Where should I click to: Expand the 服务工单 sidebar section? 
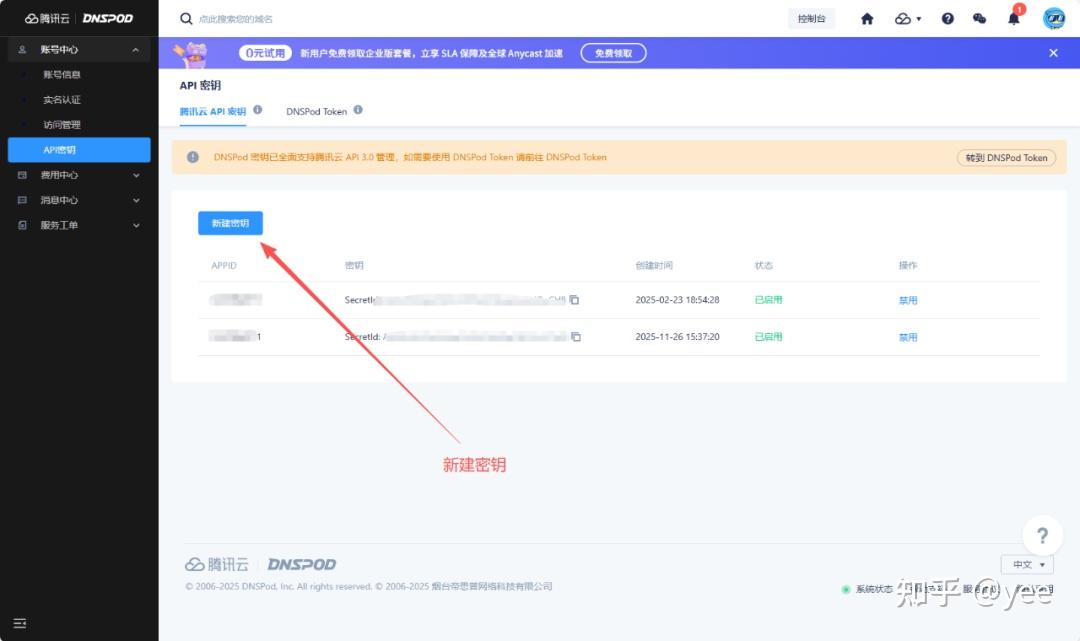pyautogui.click(x=136, y=225)
